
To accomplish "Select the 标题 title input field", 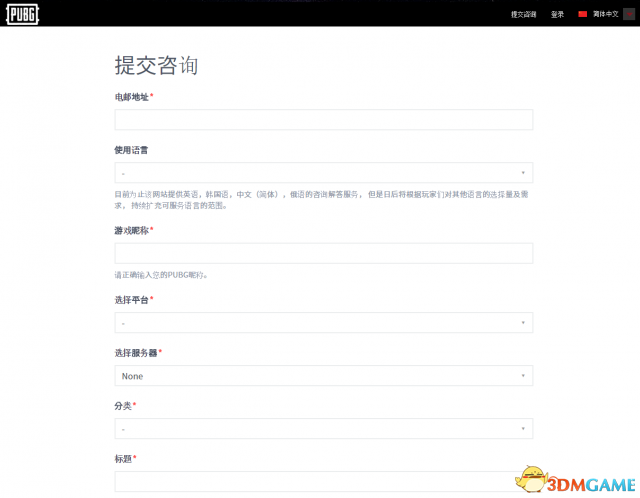I will click(323, 481).
